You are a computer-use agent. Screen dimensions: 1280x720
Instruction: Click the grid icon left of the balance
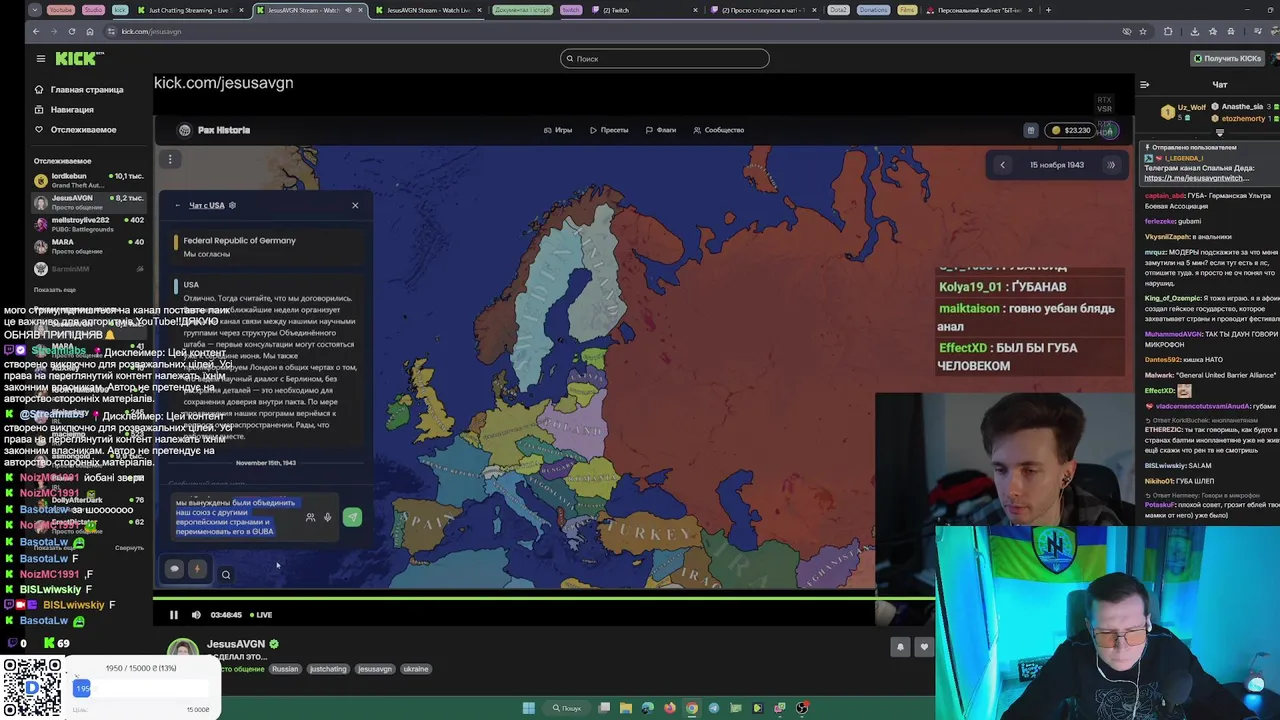[x=1031, y=130]
